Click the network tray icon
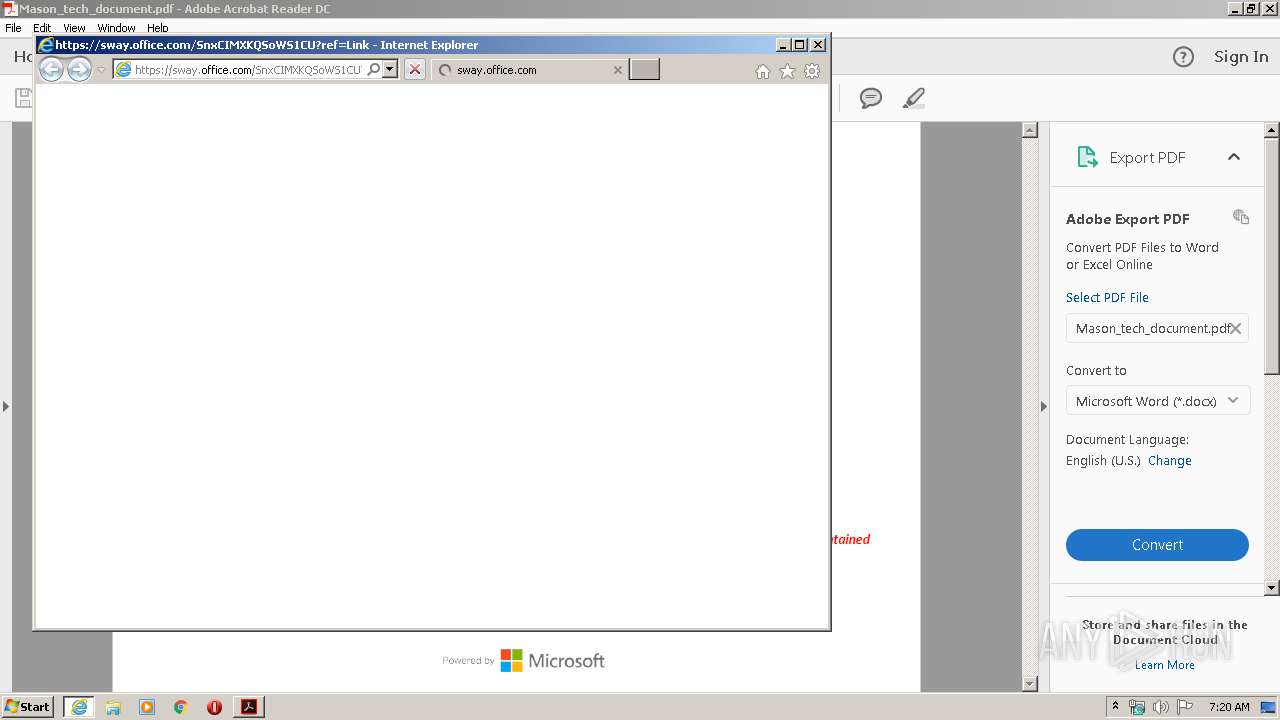Viewport: 1280px width, 720px height. (x=1137, y=707)
